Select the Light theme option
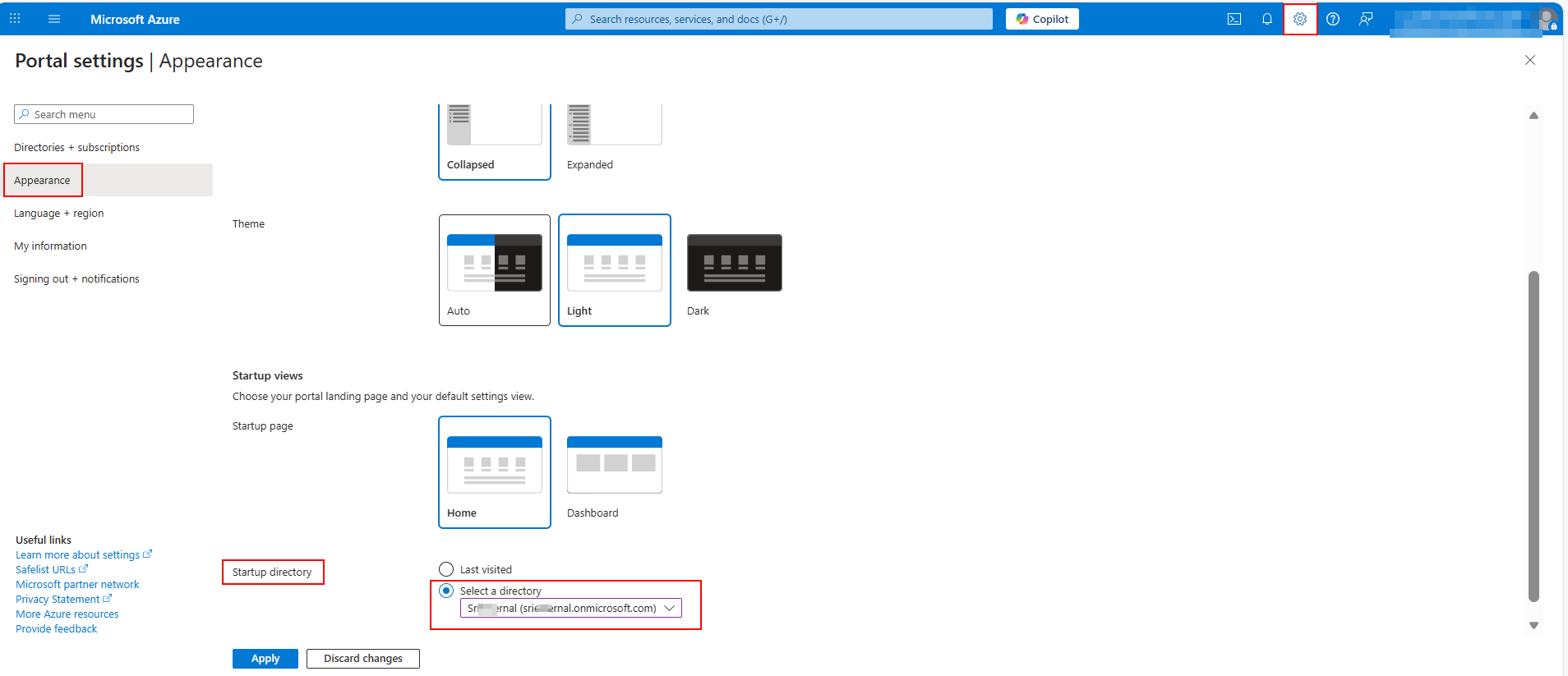The height and width of the screenshot is (676, 1568). click(x=615, y=270)
